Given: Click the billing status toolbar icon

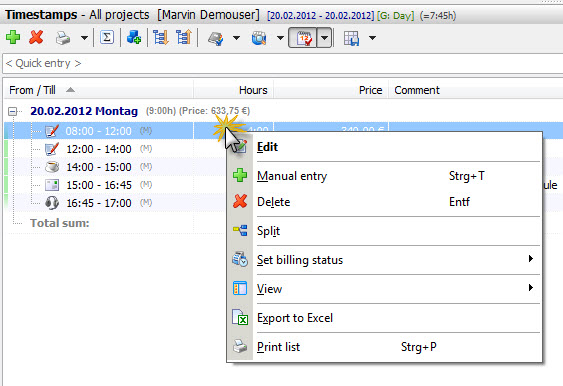Looking at the screenshot, I should [215, 38].
